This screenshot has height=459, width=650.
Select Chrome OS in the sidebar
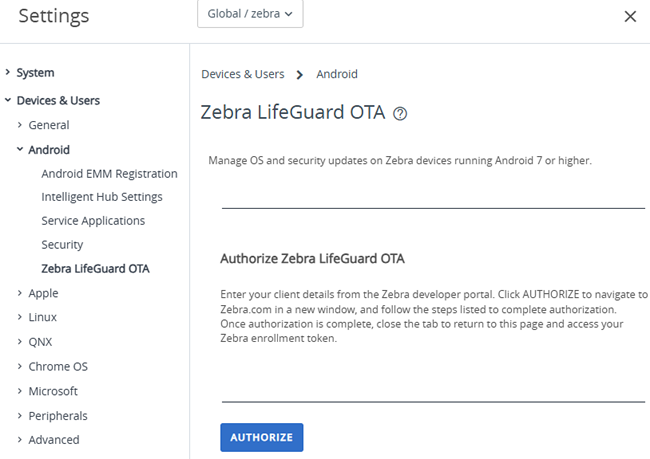point(58,367)
